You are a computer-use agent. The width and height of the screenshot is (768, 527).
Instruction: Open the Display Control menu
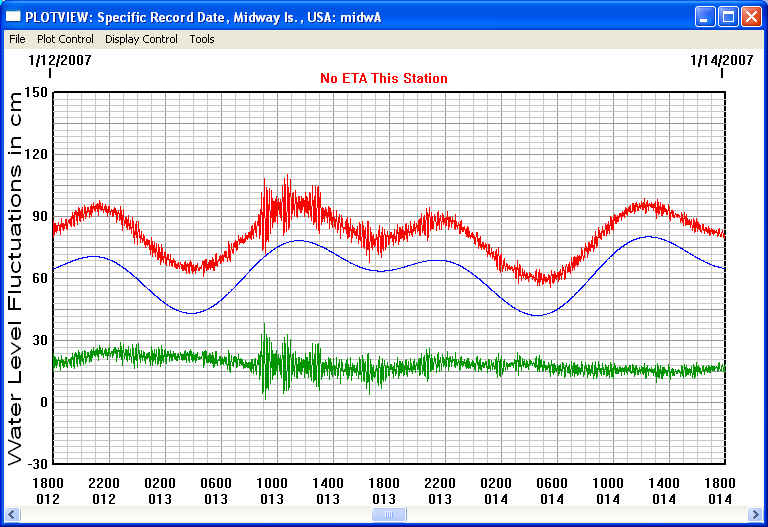coord(141,39)
